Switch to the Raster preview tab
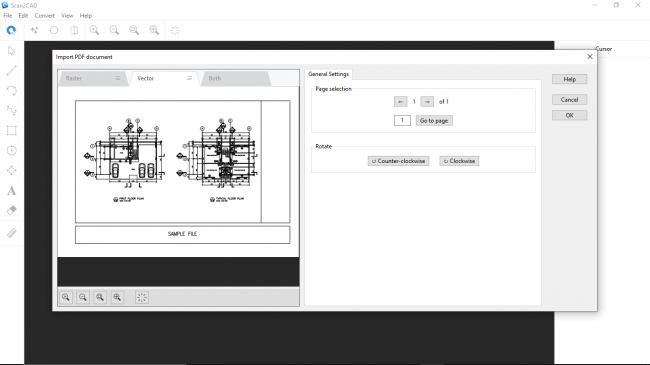 pos(92,78)
